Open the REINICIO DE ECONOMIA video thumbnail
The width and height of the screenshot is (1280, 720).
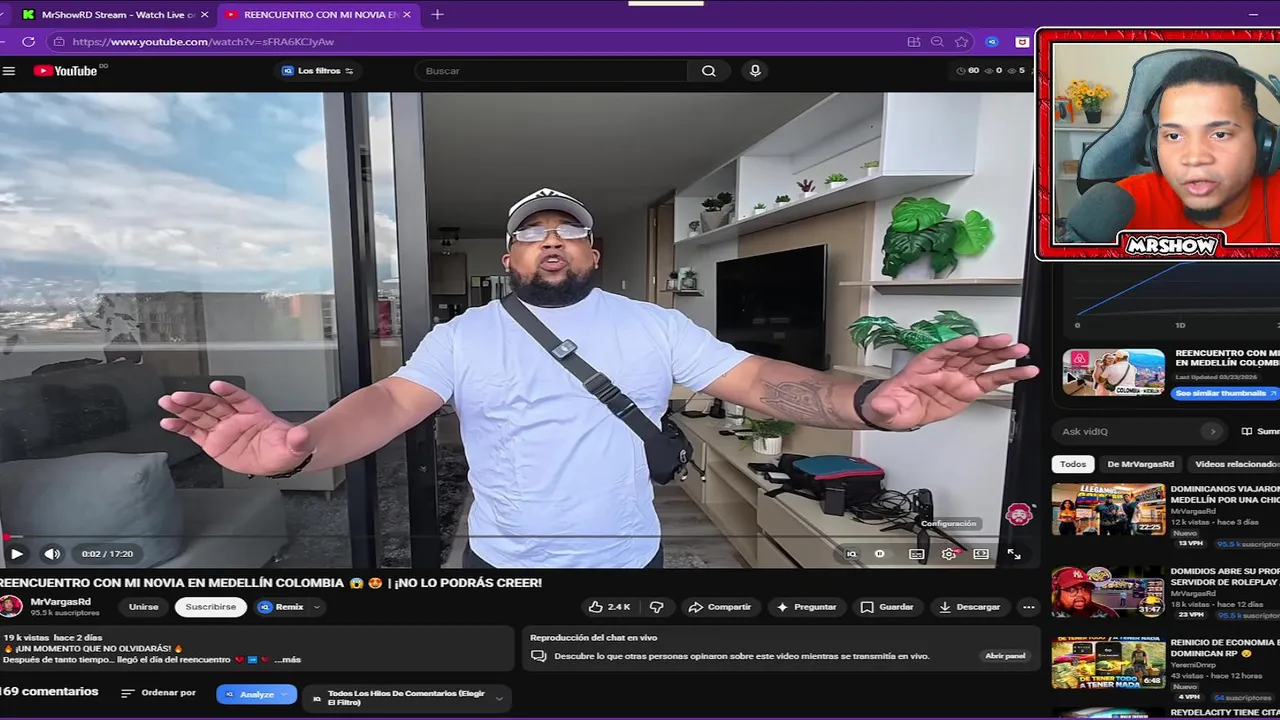click(x=1108, y=662)
